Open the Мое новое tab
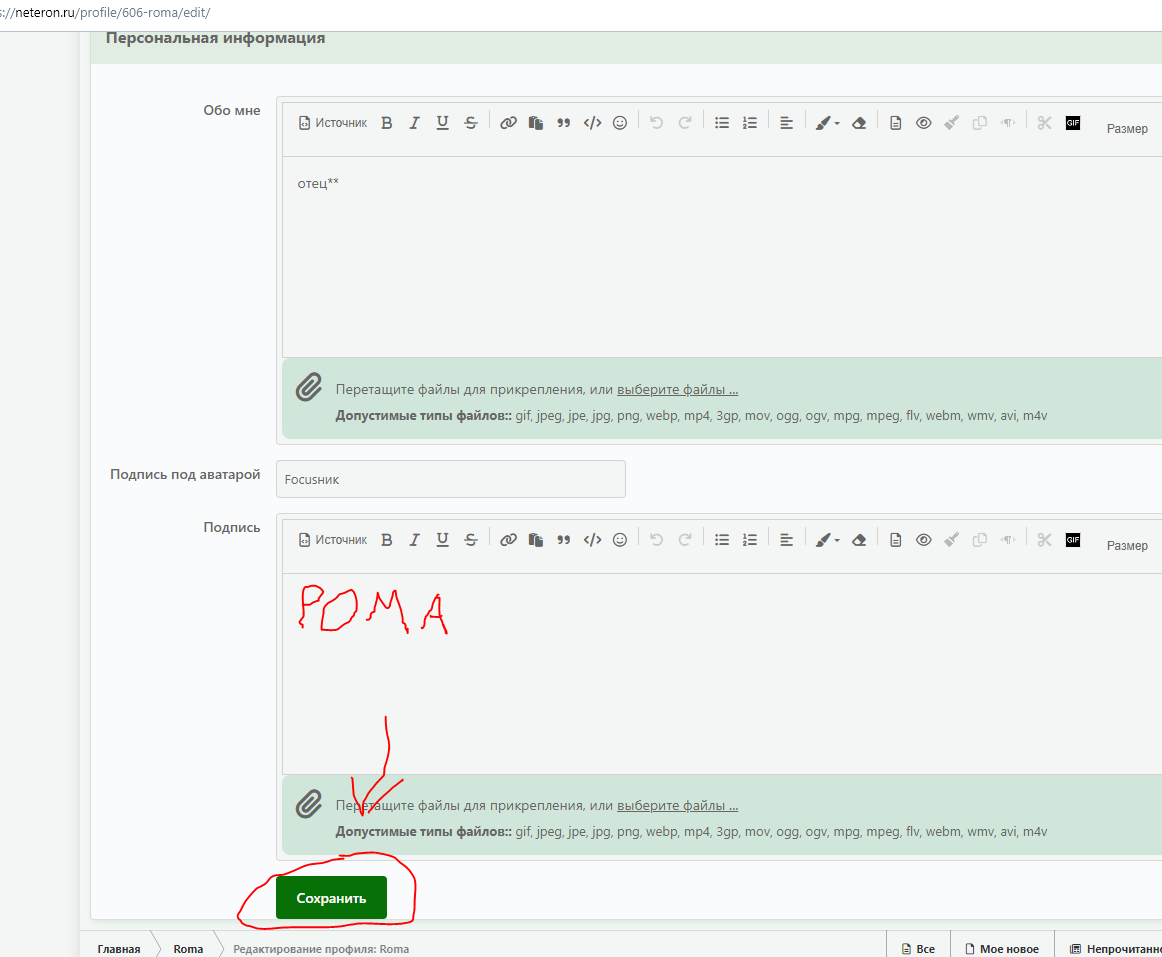Screen dimensions: 1162x957 (1002, 948)
